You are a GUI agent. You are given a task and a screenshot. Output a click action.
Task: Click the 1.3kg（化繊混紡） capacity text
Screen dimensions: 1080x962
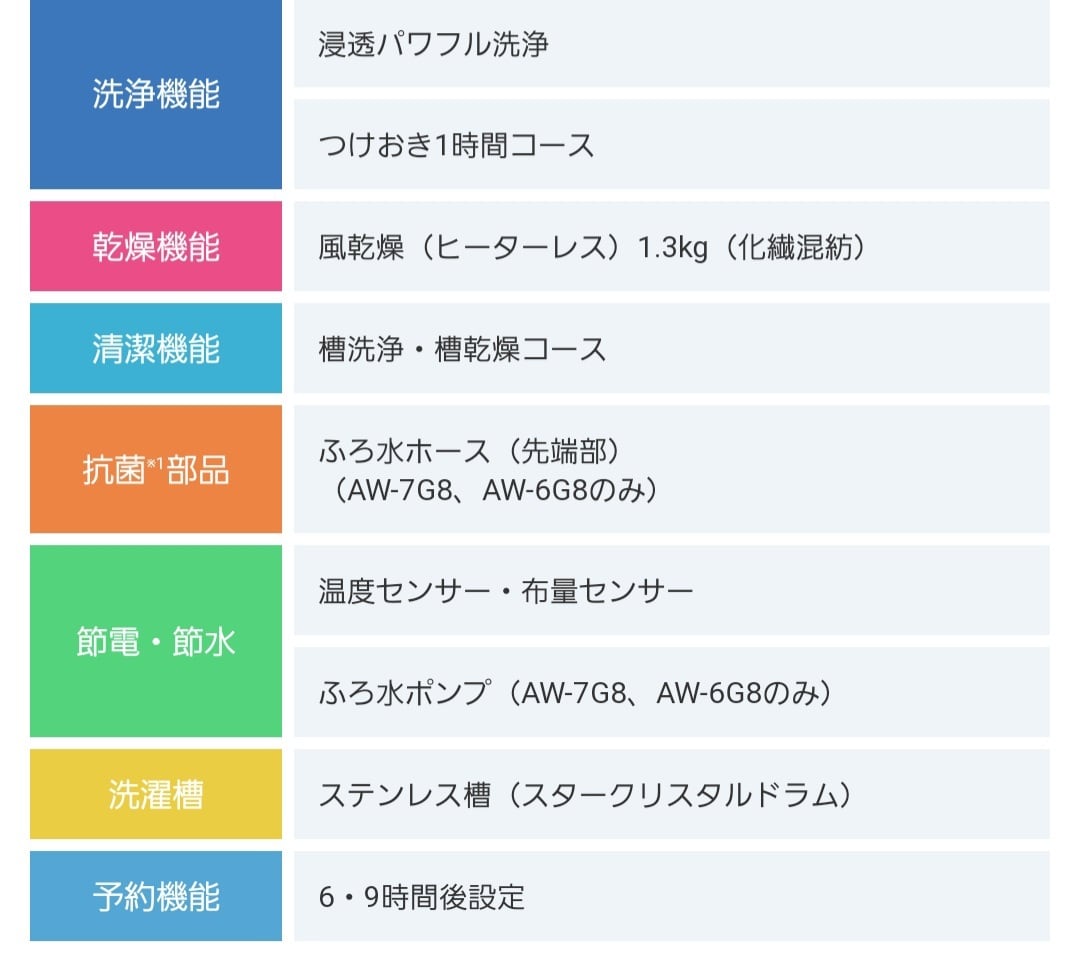[751, 247]
